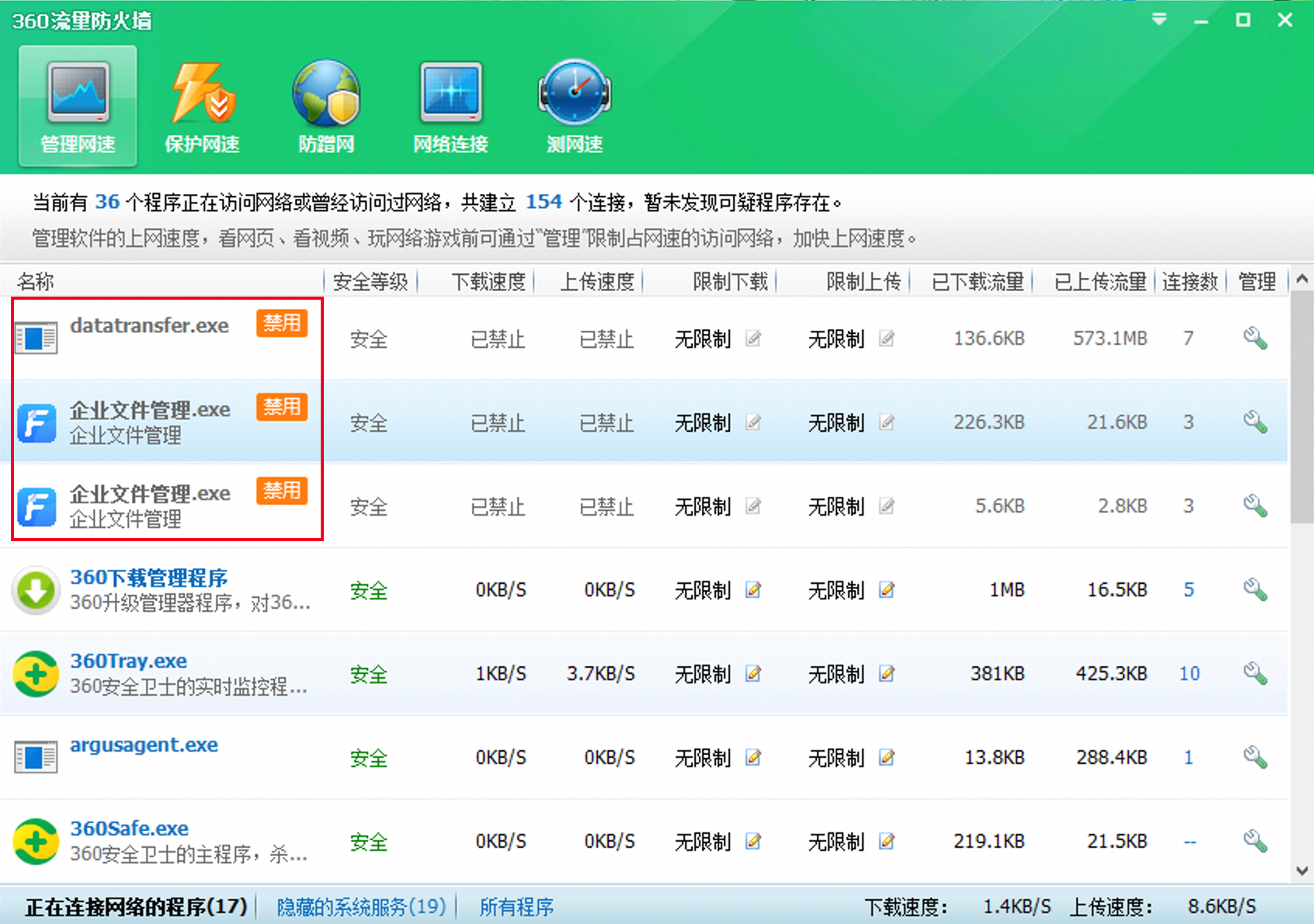Sort by 连接数 column header
This screenshot has height=924, width=1314.
point(1190,281)
